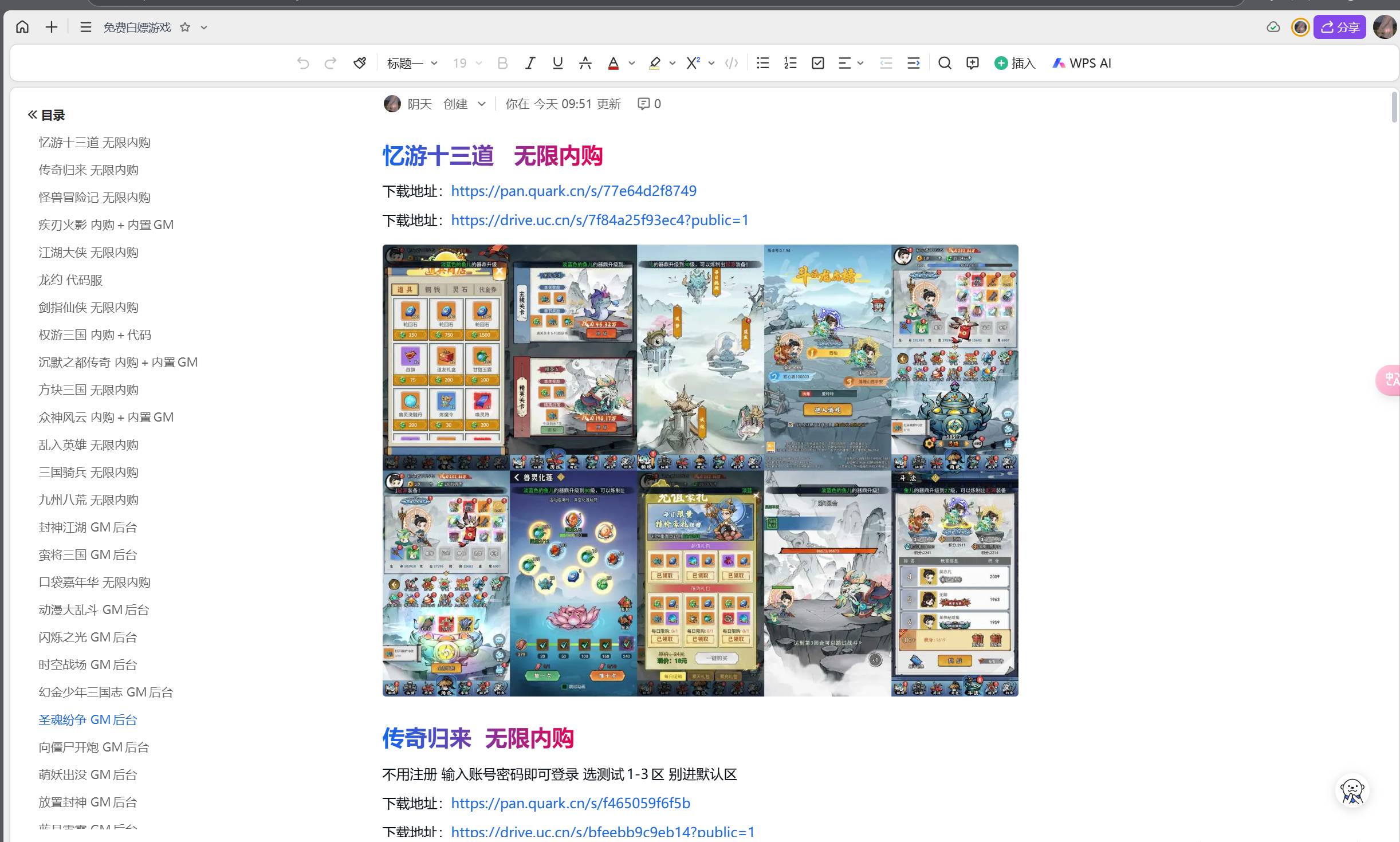The height and width of the screenshot is (842, 1400).
Task: Toggle bold formatting
Action: 502,63
